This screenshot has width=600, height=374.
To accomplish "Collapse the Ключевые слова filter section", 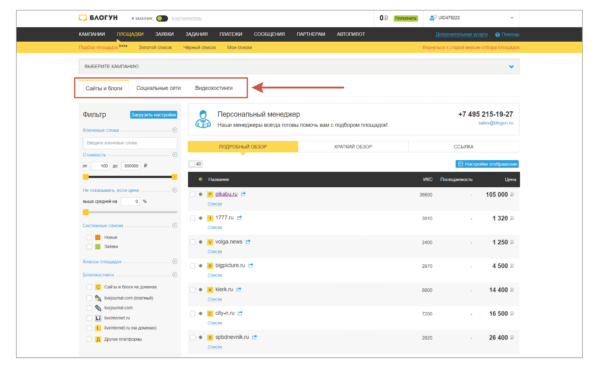I will [174, 130].
